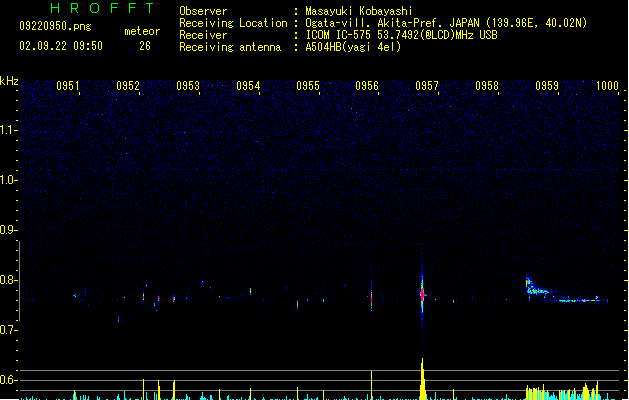Click the Ogata-vill. Akita-Pref. JAPAN location text
This screenshot has height=400, width=629.
click(446, 23)
